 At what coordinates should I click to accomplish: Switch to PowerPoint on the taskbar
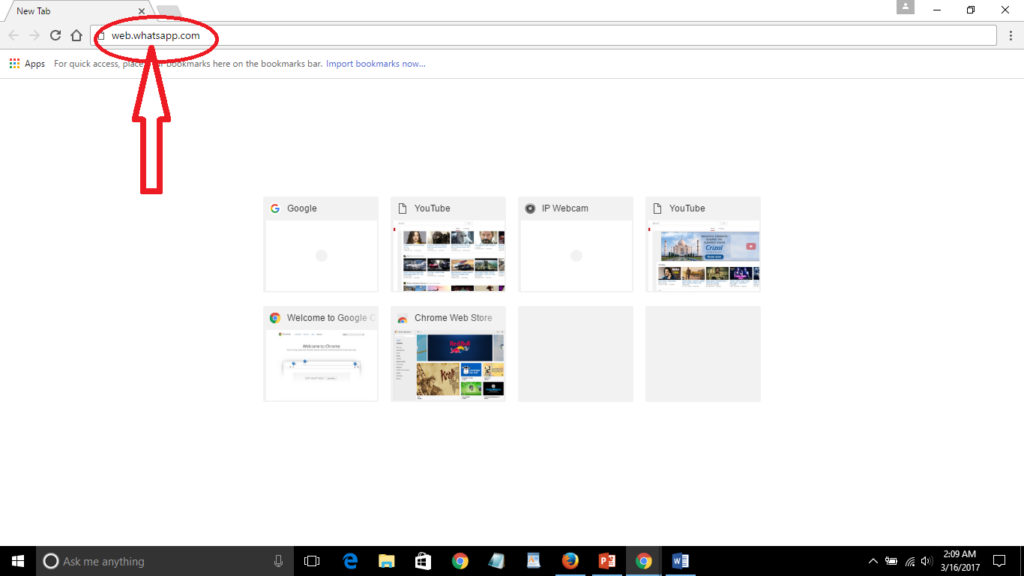point(607,561)
